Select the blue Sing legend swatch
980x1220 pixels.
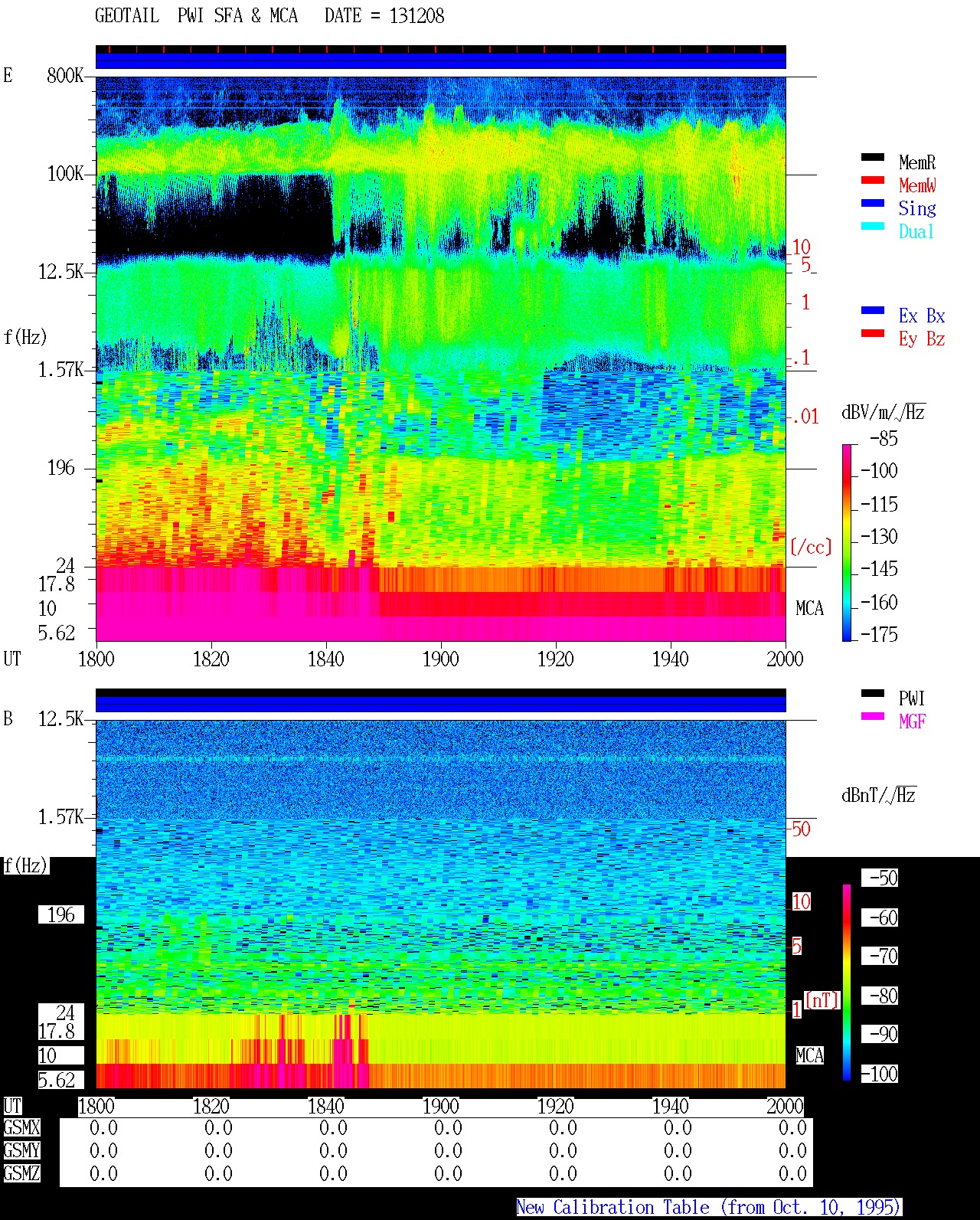click(873, 204)
